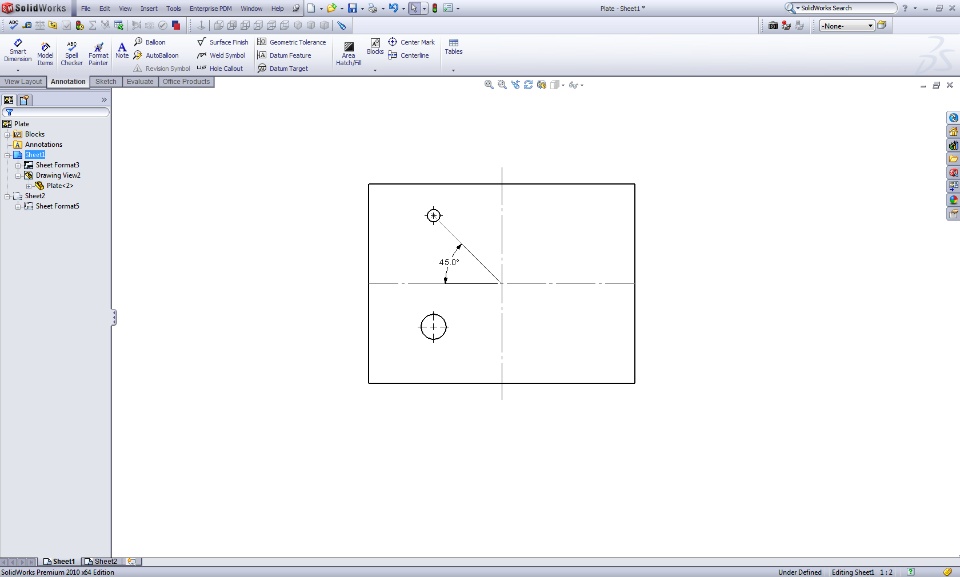This screenshot has width=960, height=577.
Task: Go to the Sheet2 bottom tab
Action: point(101,561)
